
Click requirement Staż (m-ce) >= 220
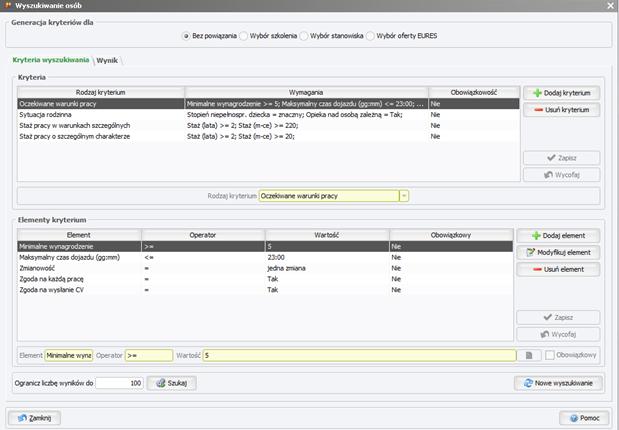(x=268, y=126)
